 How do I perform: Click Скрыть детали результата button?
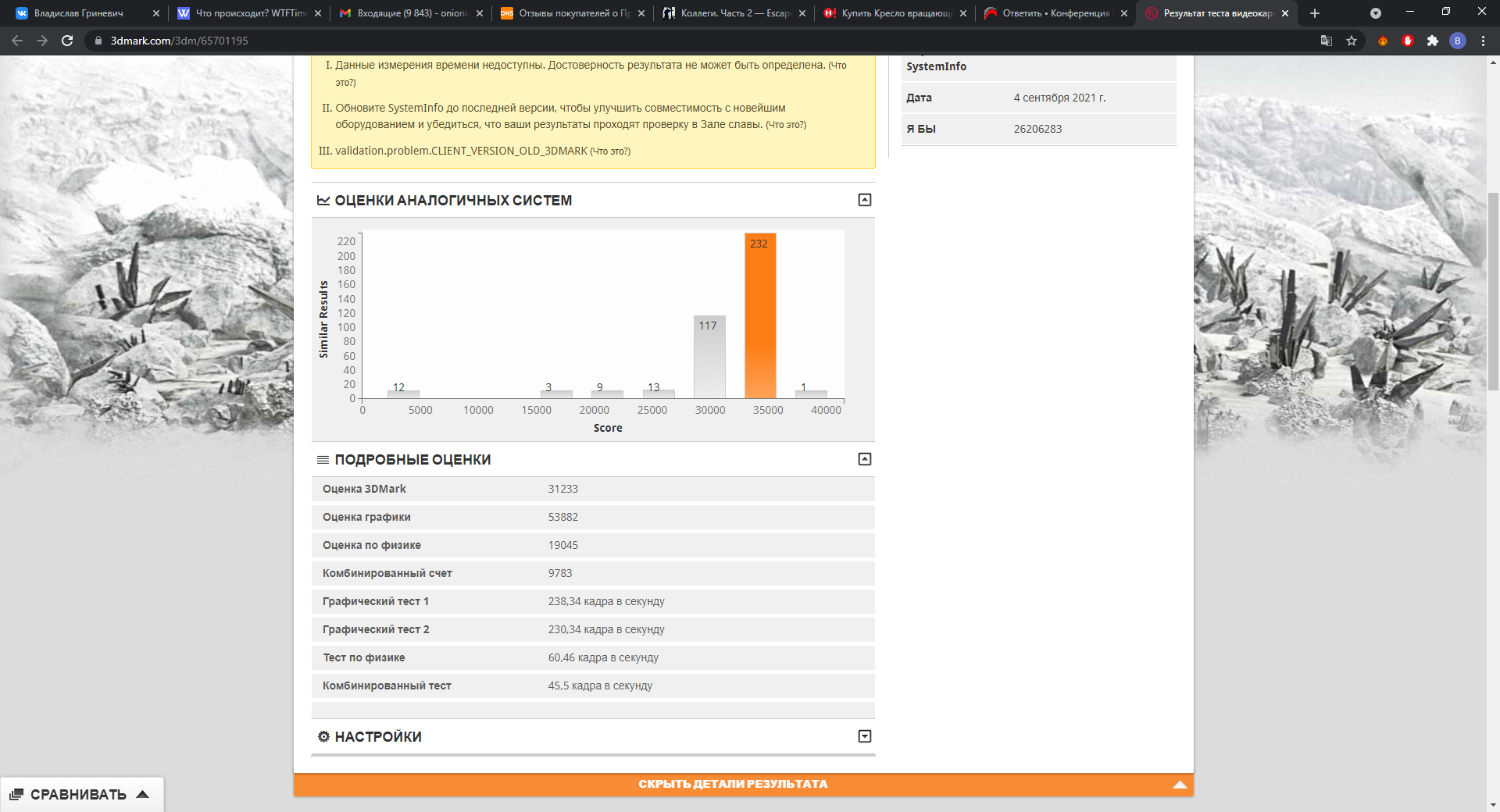(744, 785)
